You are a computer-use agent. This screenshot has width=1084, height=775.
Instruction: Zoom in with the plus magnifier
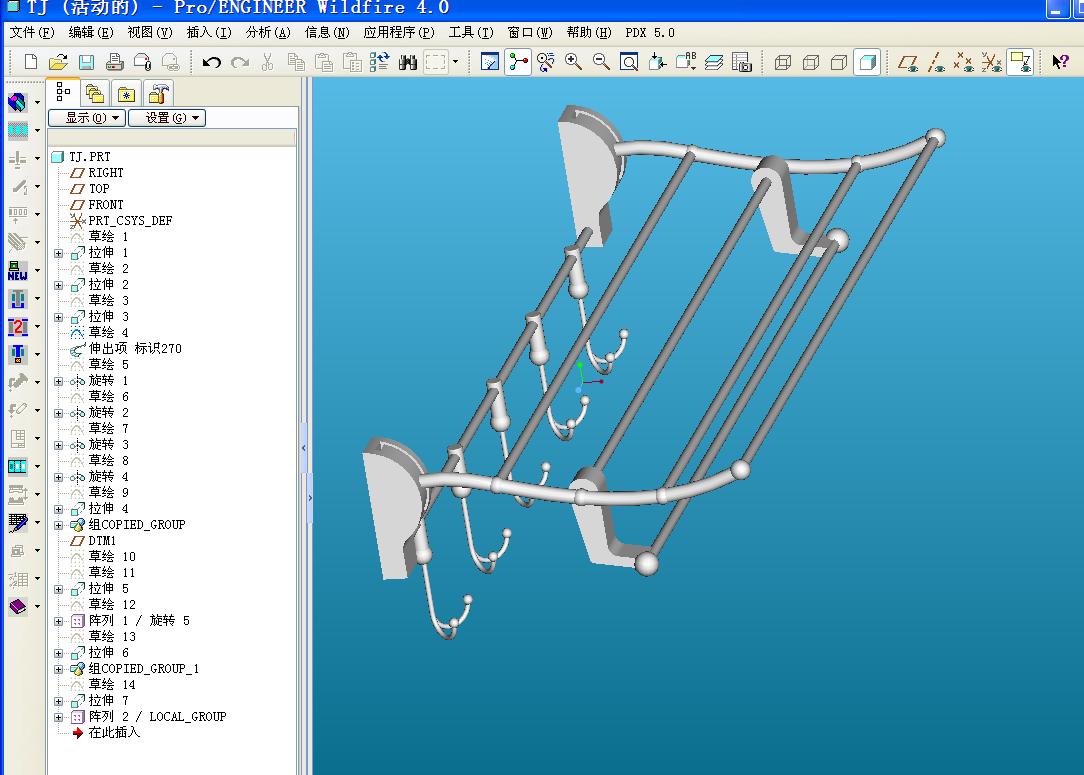[573, 62]
